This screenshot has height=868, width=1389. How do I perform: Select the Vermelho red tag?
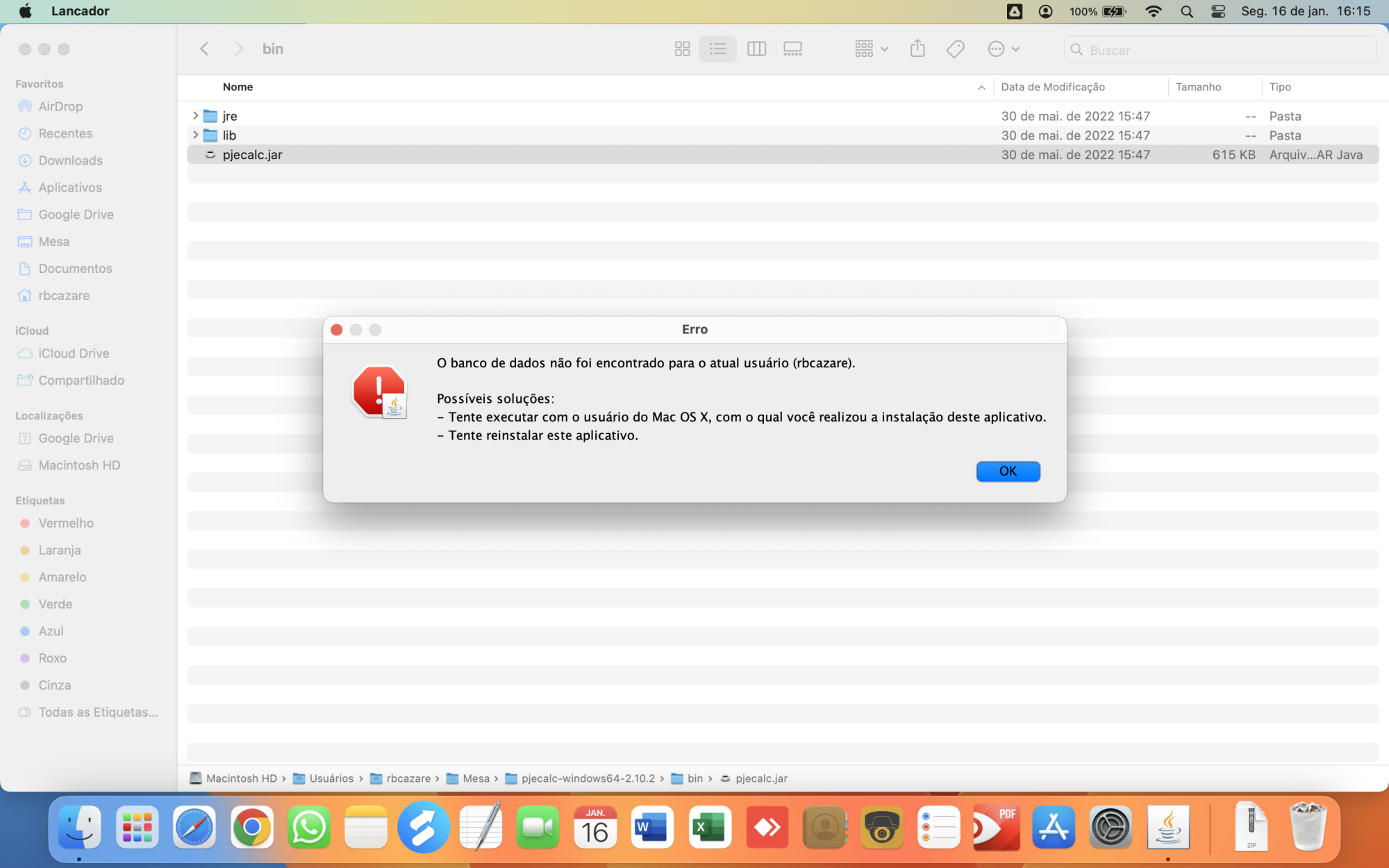66,523
